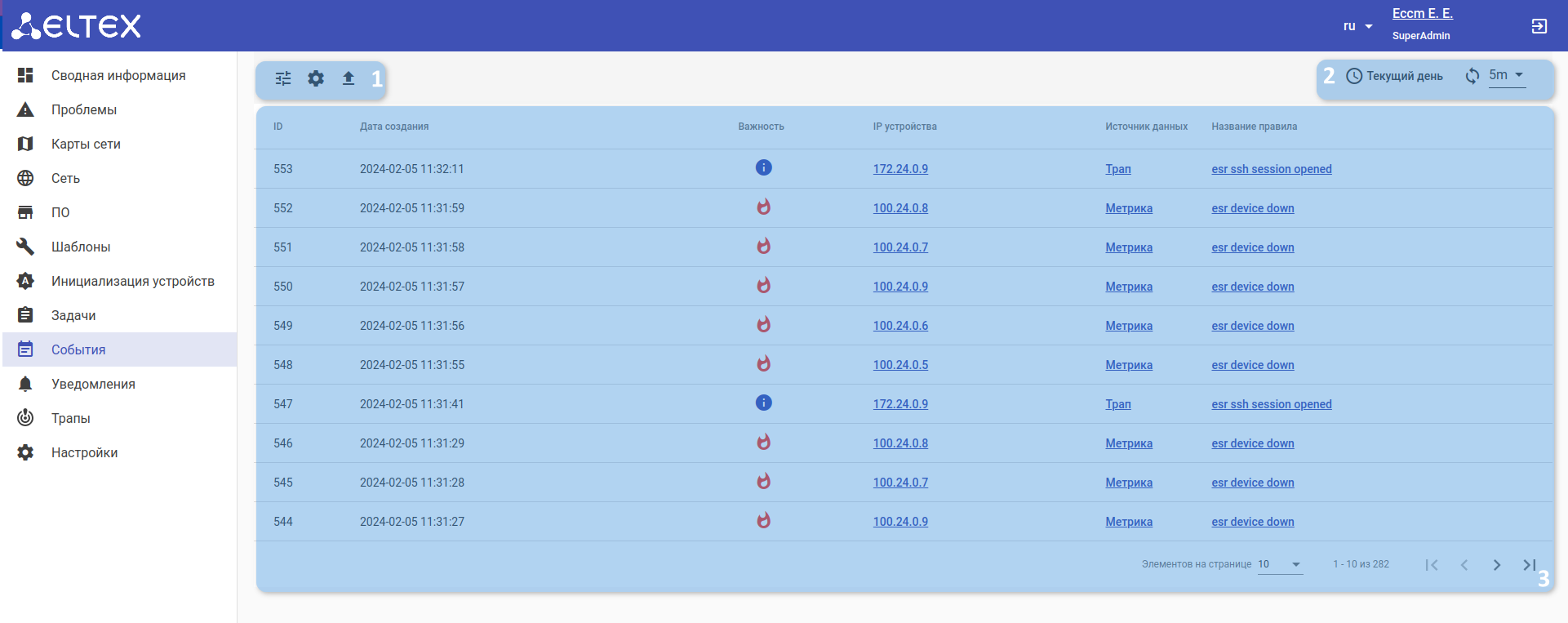Open esr device down rule for event 549
The image size is (1568, 623).
[1252, 326]
